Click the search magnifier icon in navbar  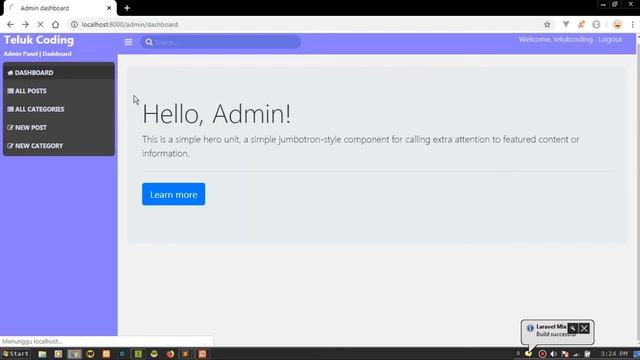(149, 42)
